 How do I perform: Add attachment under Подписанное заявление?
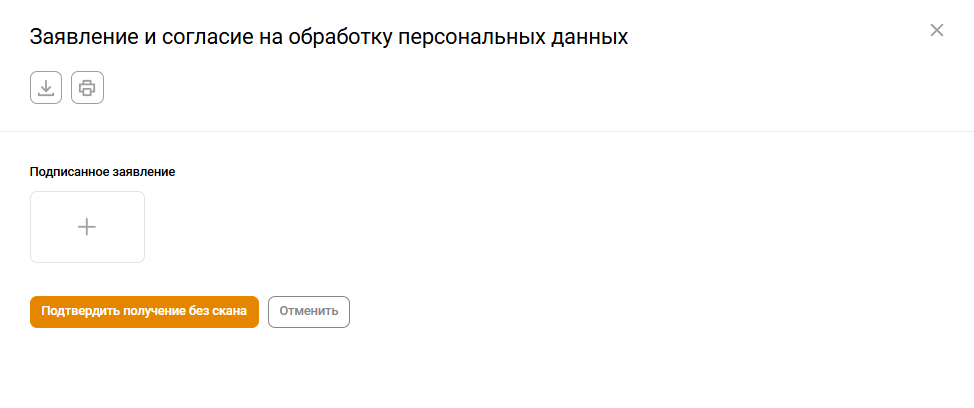pyautogui.click(x=87, y=227)
